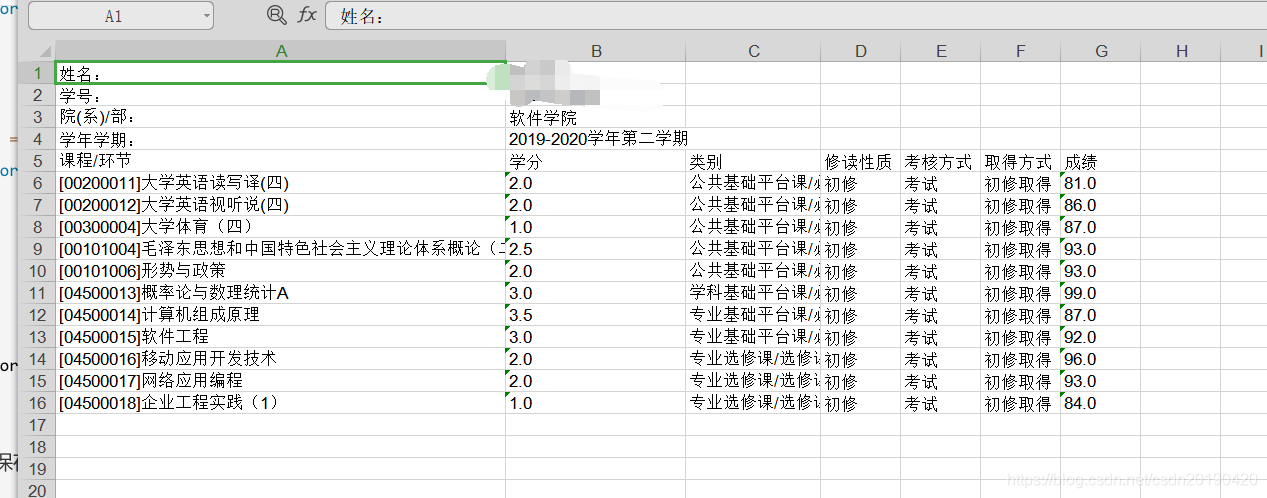Select row 16 header
Image resolution: width=1267 pixels, height=498 pixels.
38,403
